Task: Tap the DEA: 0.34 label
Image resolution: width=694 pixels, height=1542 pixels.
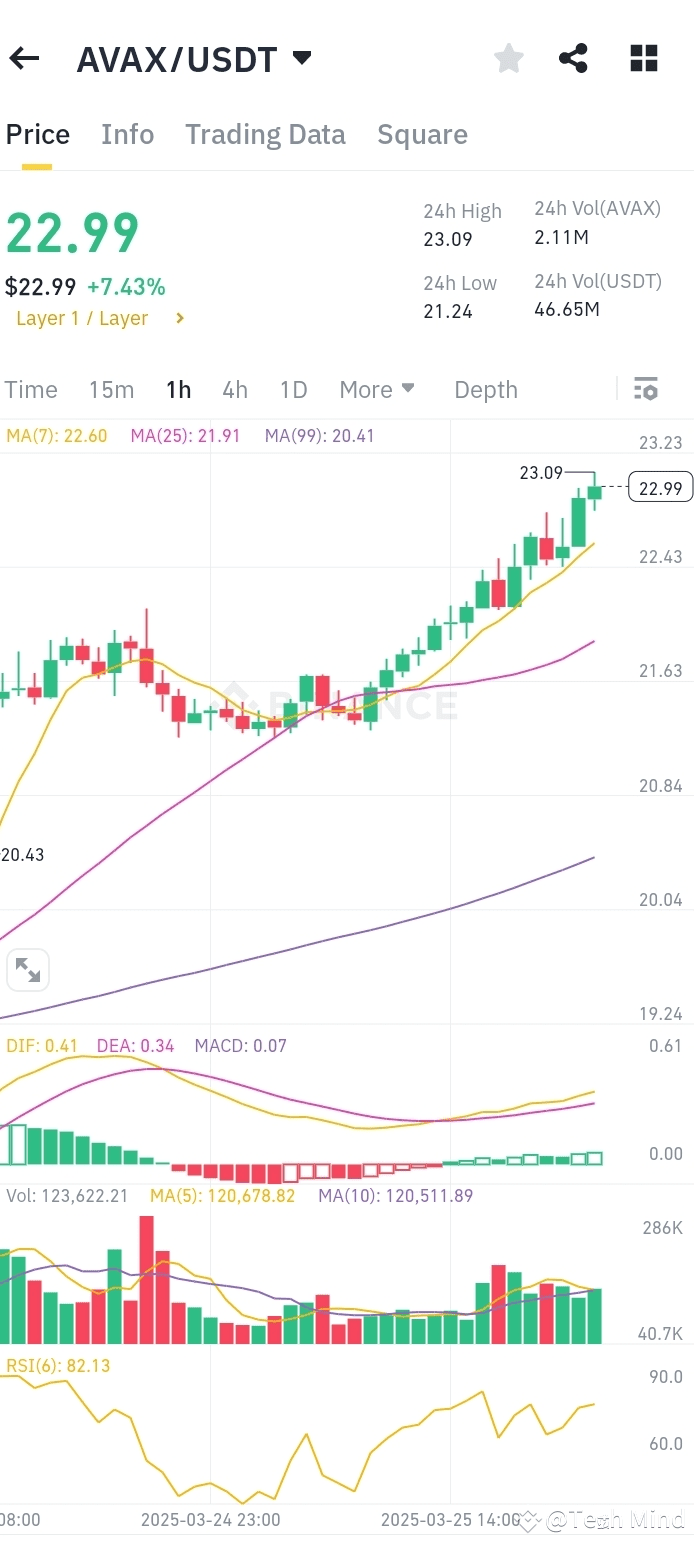Action: point(135,1046)
